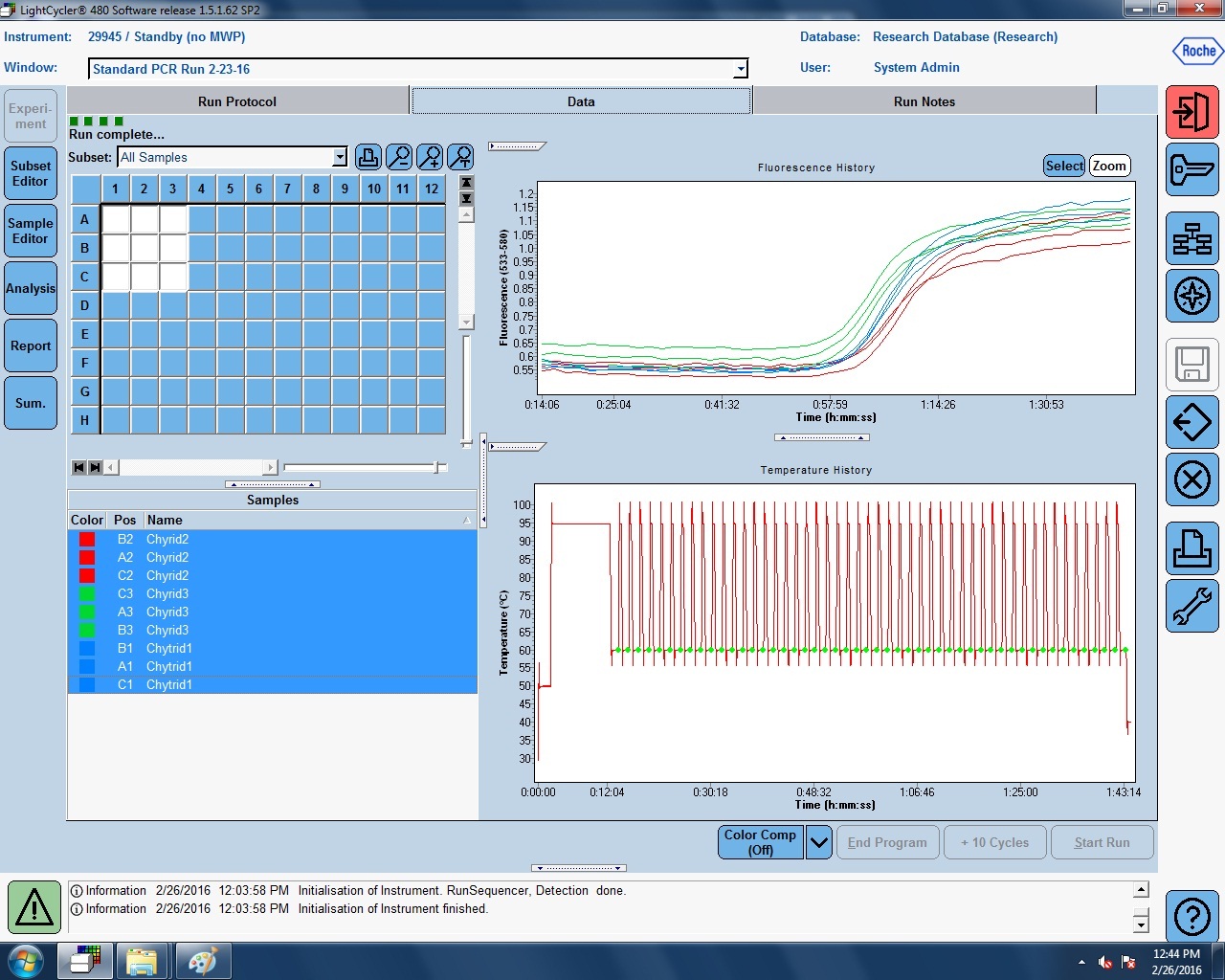1225x980 pixels.
Task: Open the navigator compass icon
Action: [1192, 296]
